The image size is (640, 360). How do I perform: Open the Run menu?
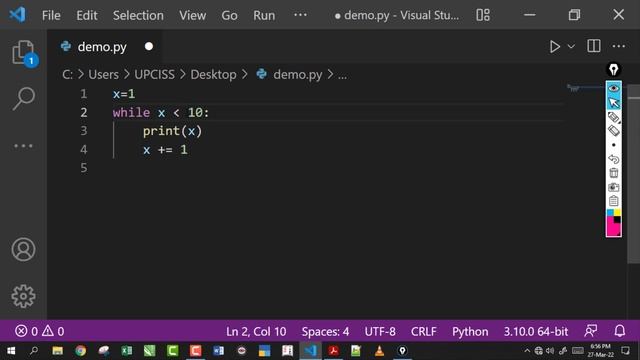(x=264, y=16)
